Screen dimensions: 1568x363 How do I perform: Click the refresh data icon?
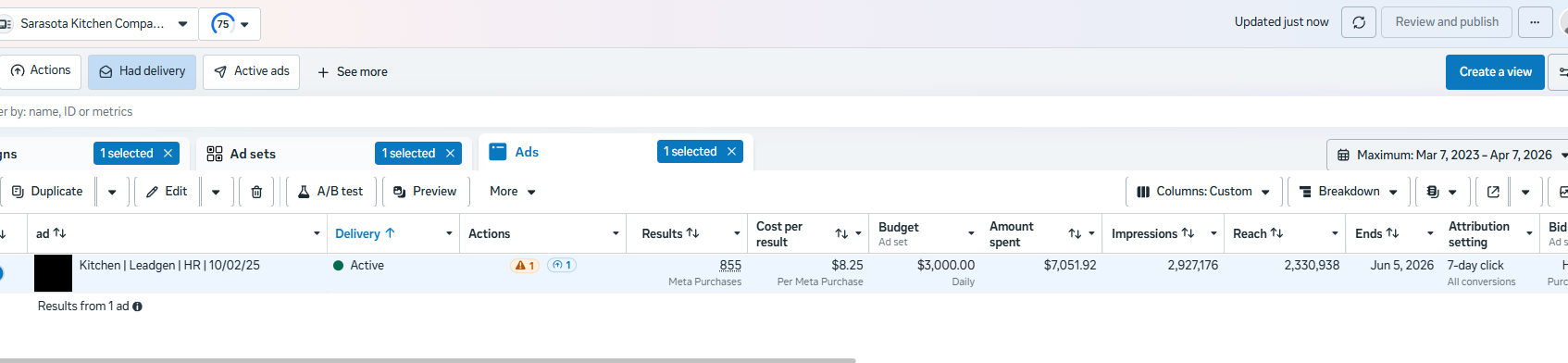point(1358,22)
